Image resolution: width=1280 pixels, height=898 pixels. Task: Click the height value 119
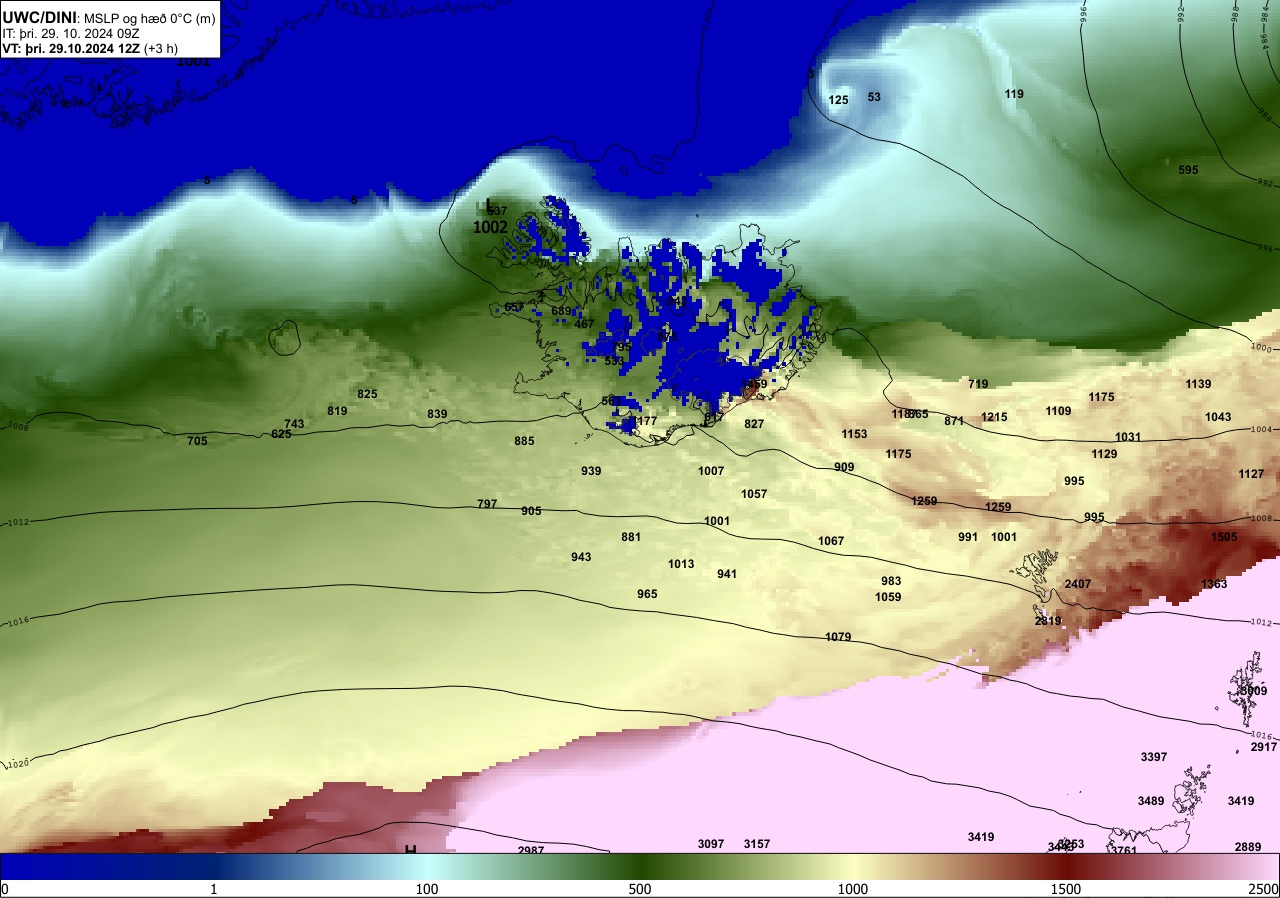1014,94
